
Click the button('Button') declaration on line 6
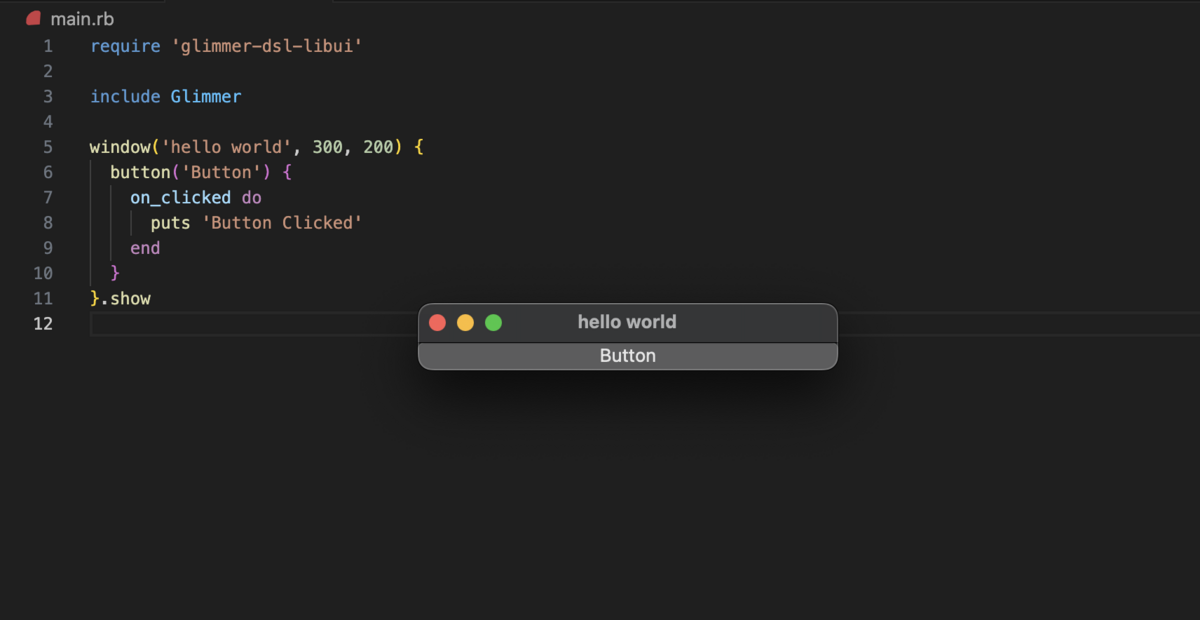(195, 171)
